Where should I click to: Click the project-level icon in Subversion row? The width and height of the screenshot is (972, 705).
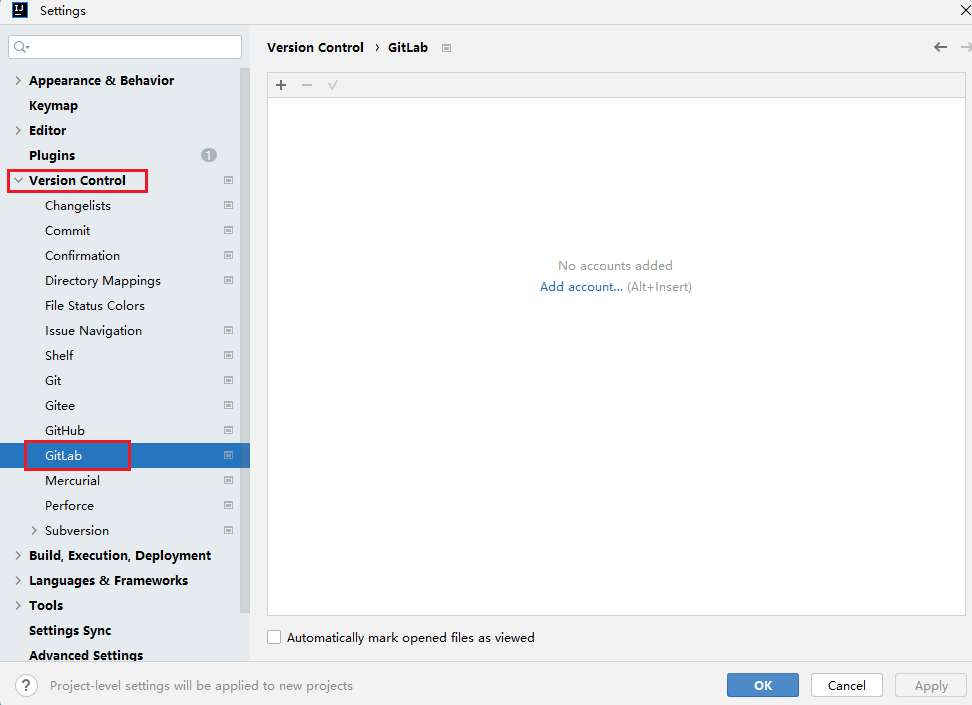tap(228, 530)
